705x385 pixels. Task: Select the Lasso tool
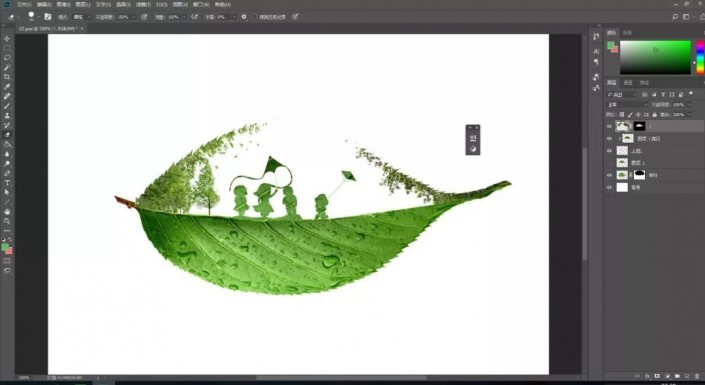(7, 58)
